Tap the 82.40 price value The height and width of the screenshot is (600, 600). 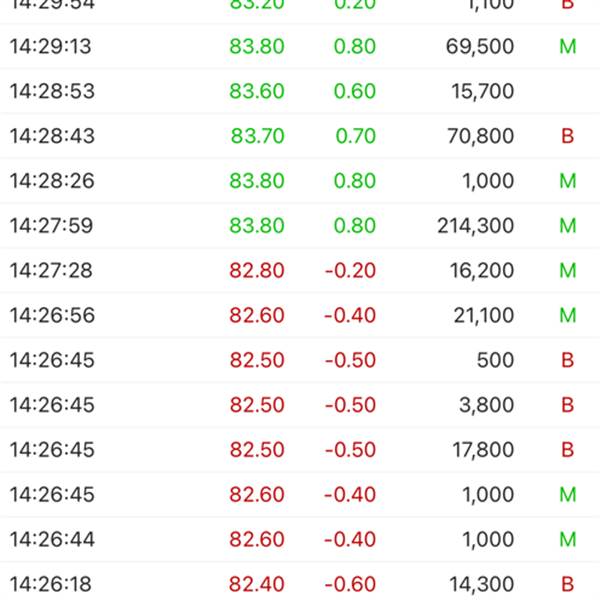(257, 584)
